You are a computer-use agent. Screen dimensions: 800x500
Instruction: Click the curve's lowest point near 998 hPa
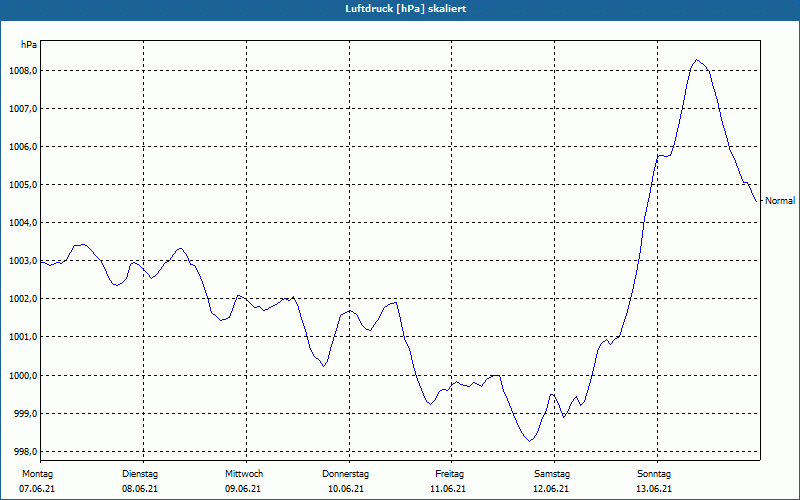click(530, 441)
